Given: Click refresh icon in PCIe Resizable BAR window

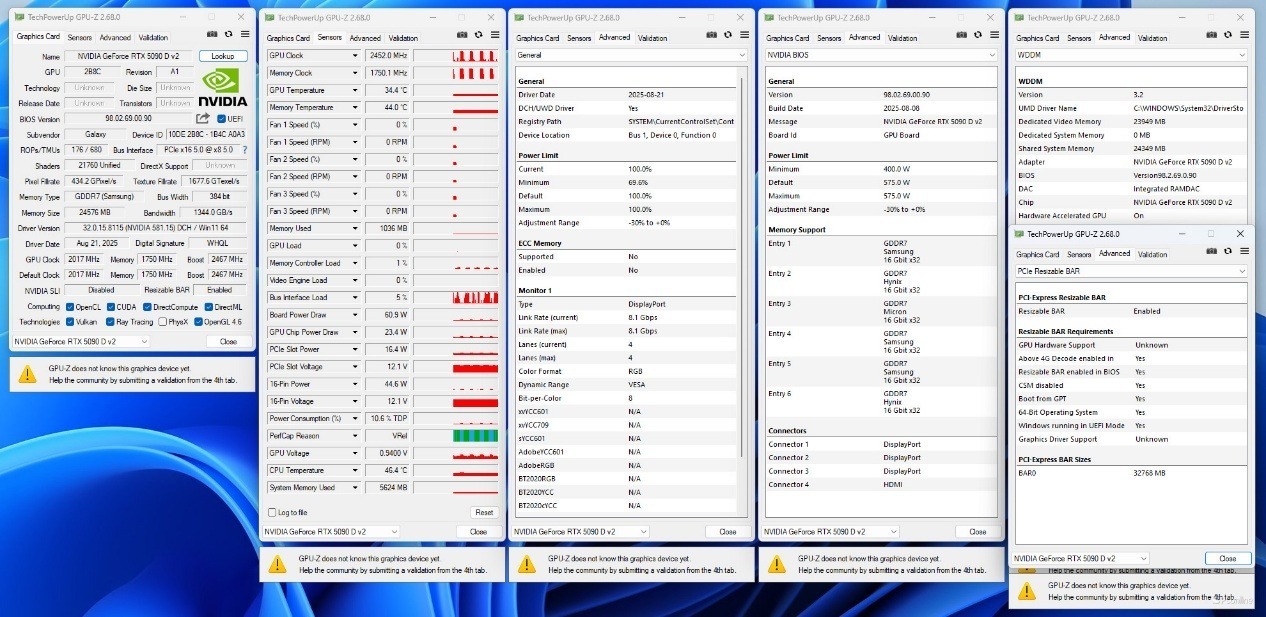Looking at the screenshot, I should (x=1227, y=252).
